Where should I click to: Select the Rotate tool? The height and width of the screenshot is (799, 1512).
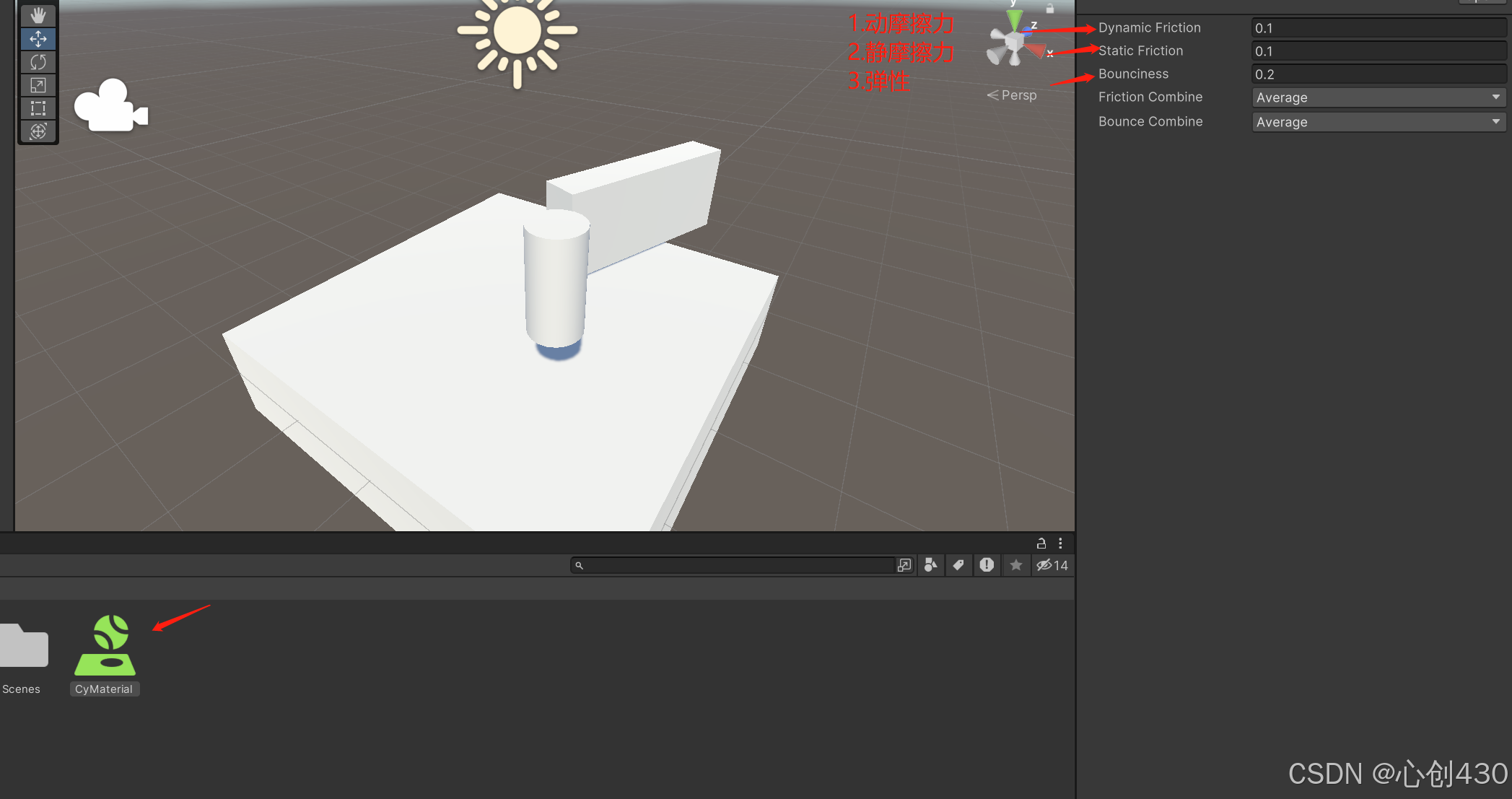point(38,62)
